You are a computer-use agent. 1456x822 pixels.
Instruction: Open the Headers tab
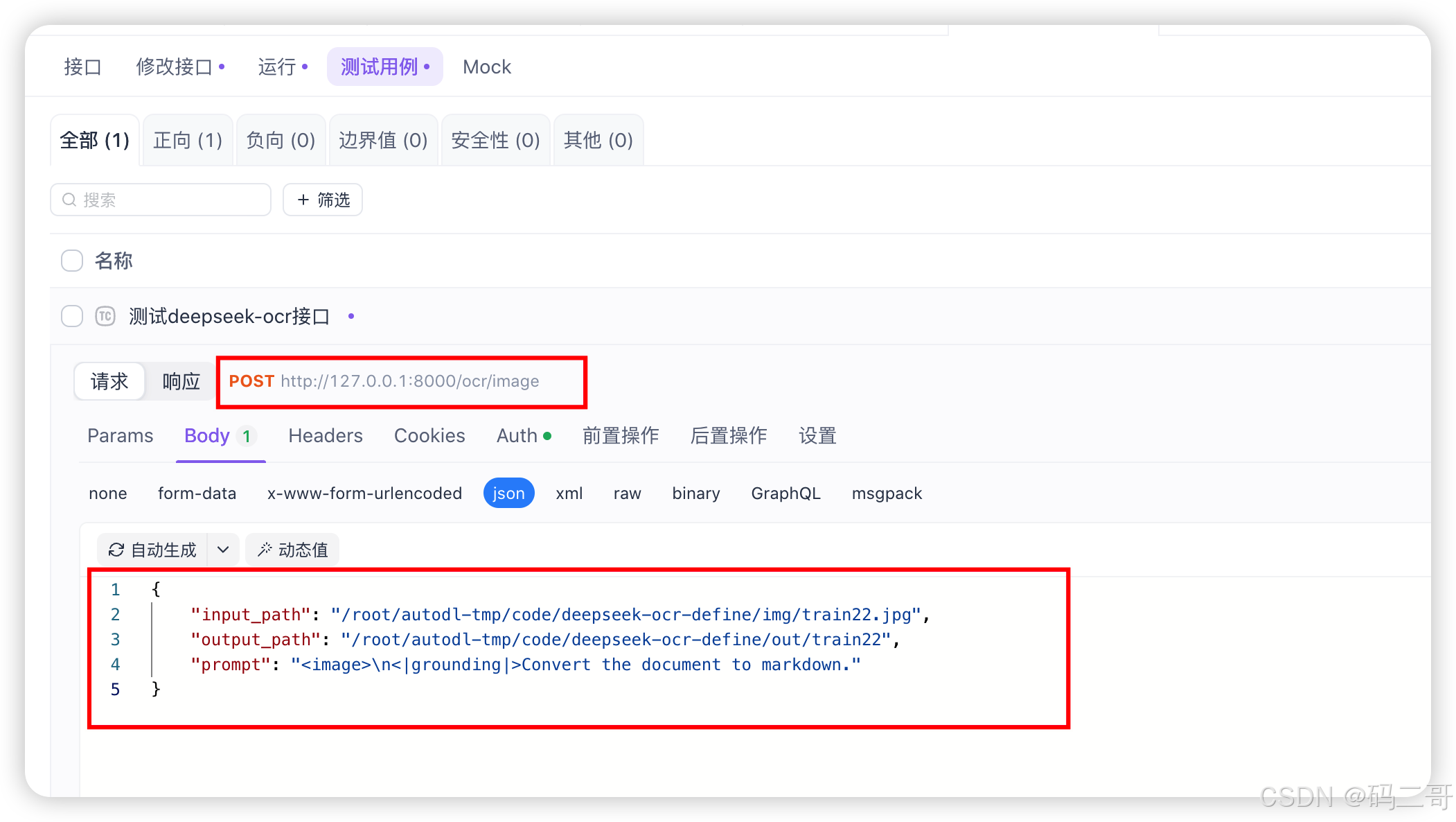325,436
